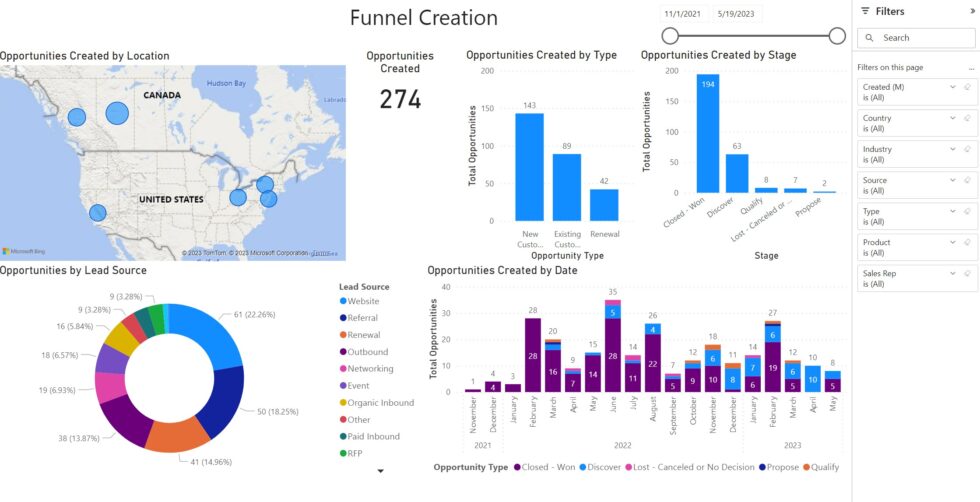This screenshot has width=980, height=502.
Task: Expand the Source filter card chevron
Action: pos(953,180)
